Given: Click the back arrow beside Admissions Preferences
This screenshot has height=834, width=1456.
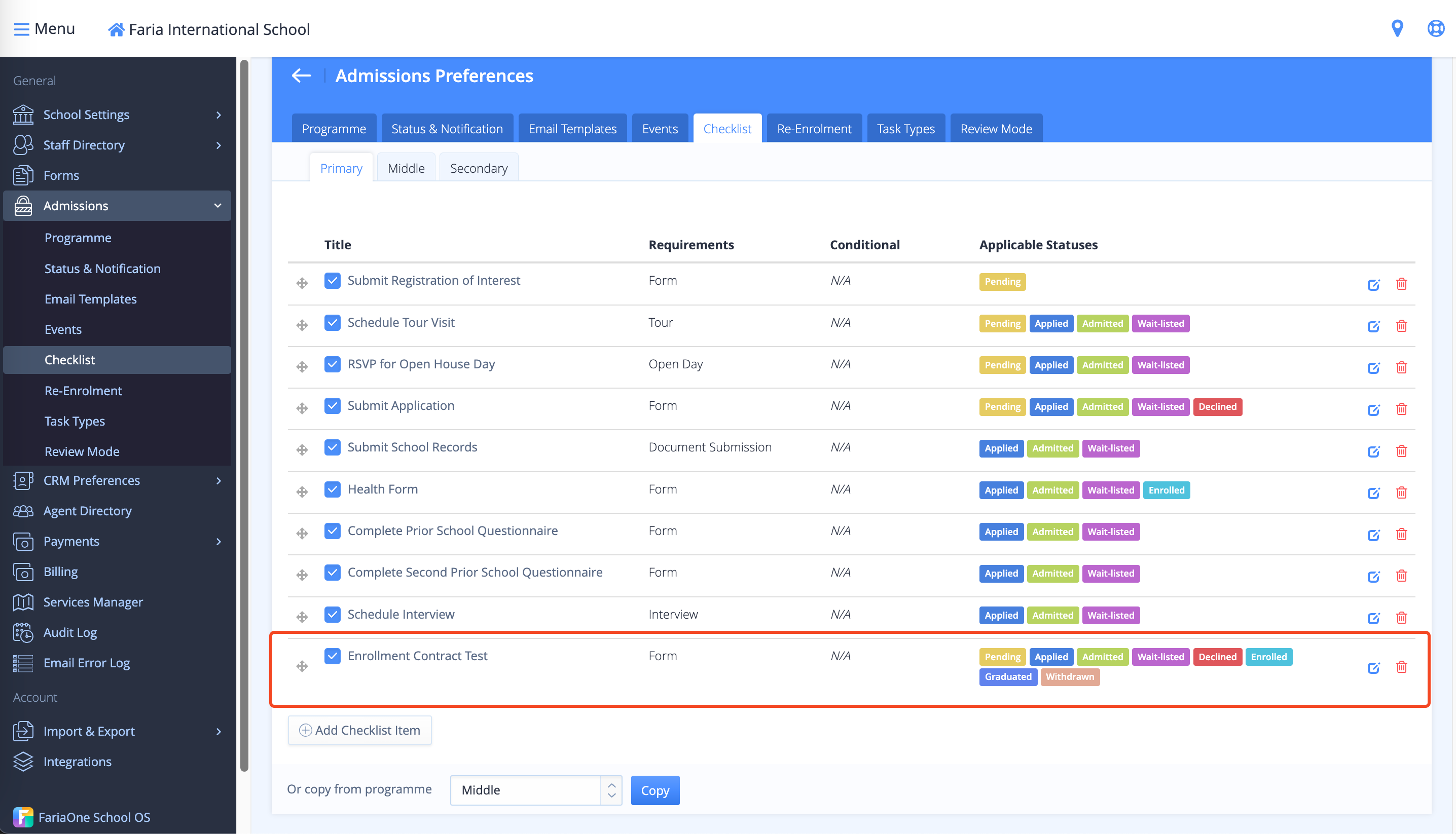Looking at the screenshot, I should pyautogui.click(x=301, y=75).
